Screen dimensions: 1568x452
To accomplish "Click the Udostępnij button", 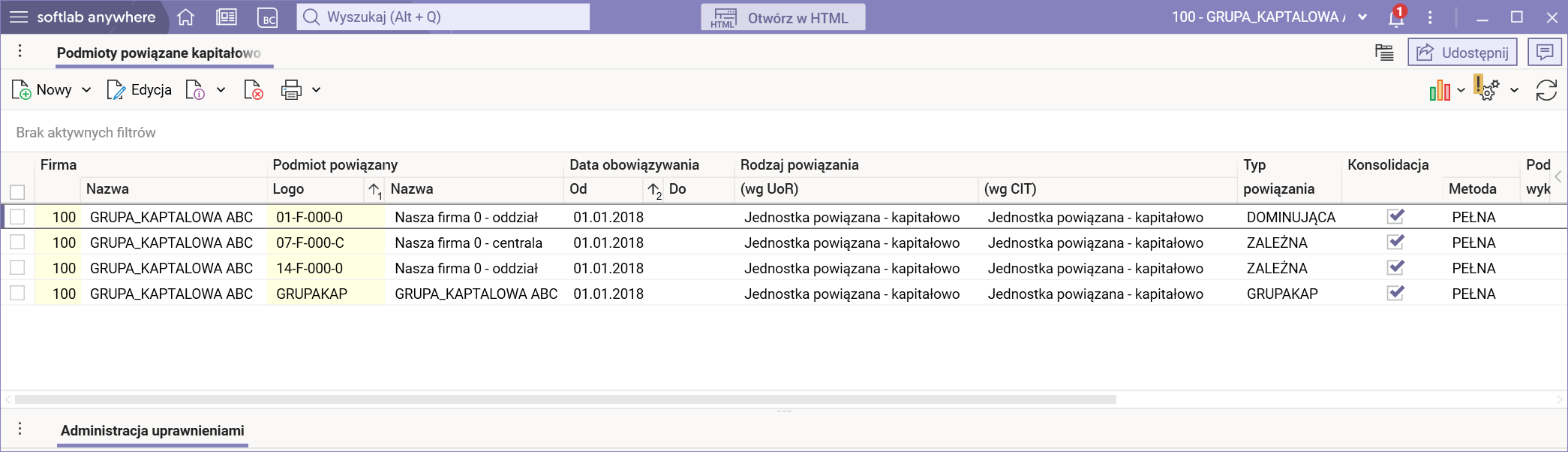I will tap(1462, 53).
